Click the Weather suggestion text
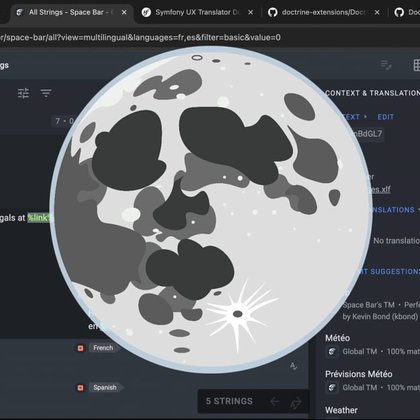 point(341,410)
